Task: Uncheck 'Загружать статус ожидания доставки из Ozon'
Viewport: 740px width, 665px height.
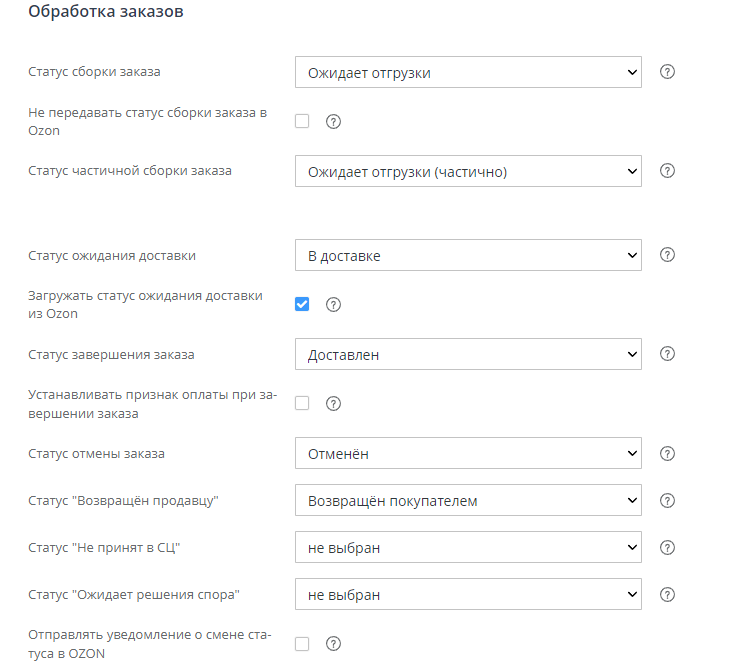Action: 302,304
